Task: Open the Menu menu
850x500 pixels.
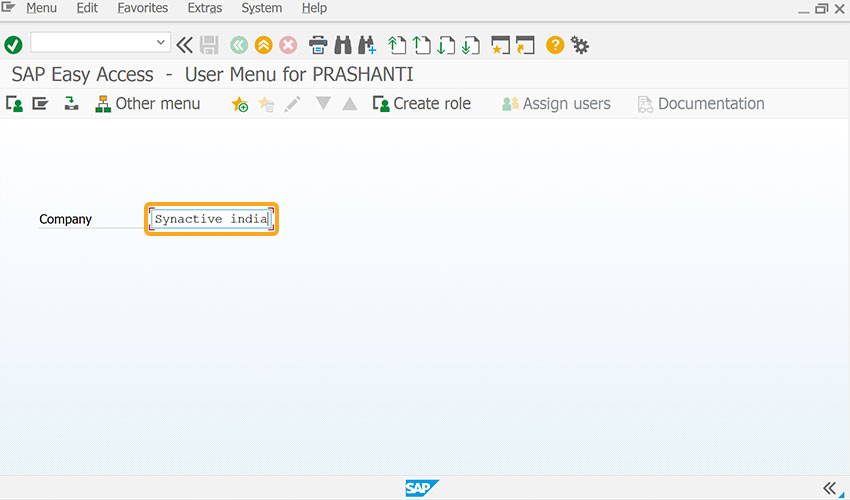Action: (41, 8)
